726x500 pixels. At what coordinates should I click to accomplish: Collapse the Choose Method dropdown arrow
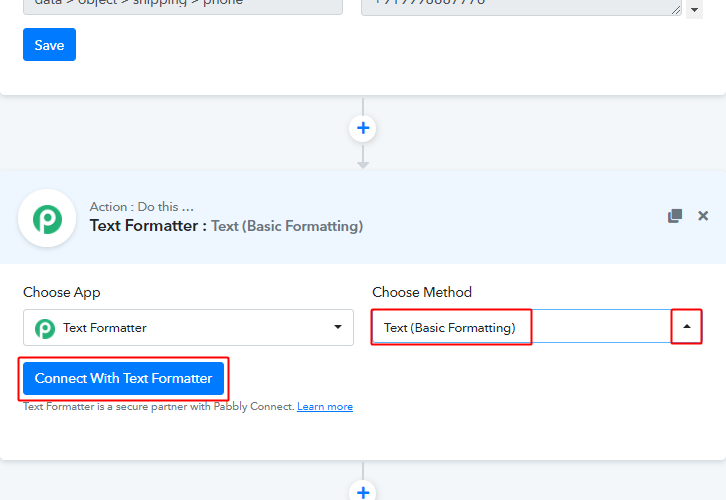[687, 326]
